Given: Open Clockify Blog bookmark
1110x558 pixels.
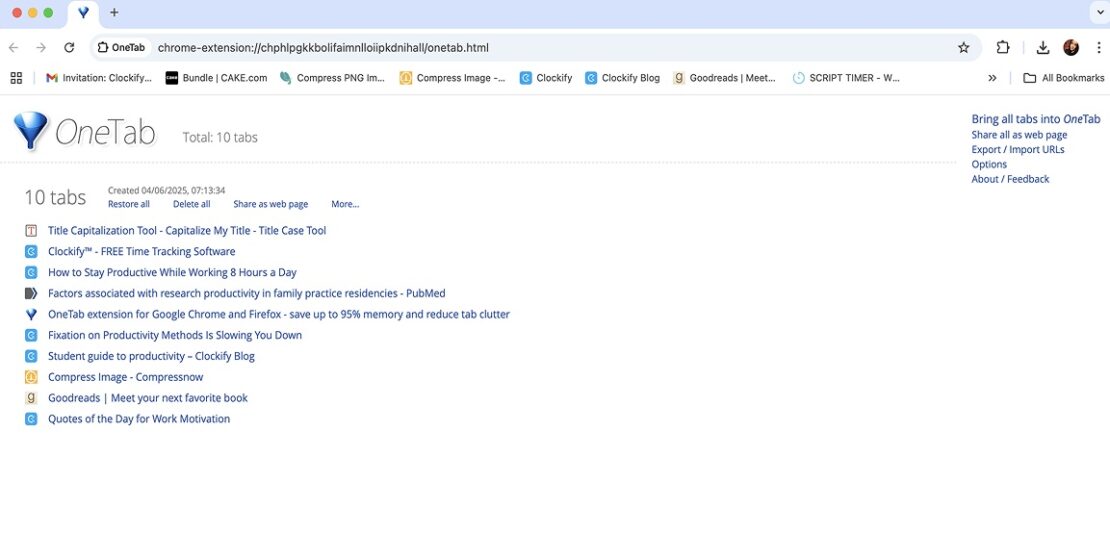Looking at the screenshot, I should (622, 78).
